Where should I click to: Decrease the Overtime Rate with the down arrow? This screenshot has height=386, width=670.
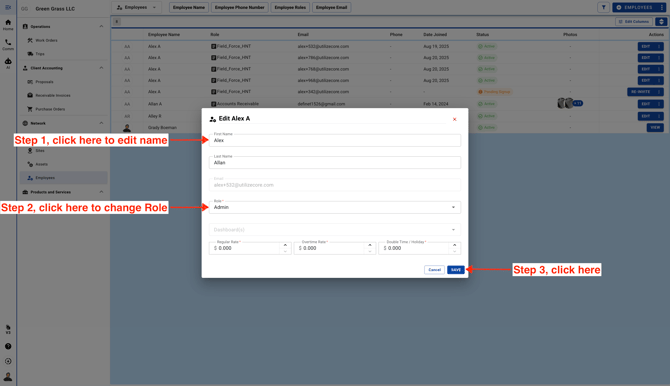pos(370,251)
